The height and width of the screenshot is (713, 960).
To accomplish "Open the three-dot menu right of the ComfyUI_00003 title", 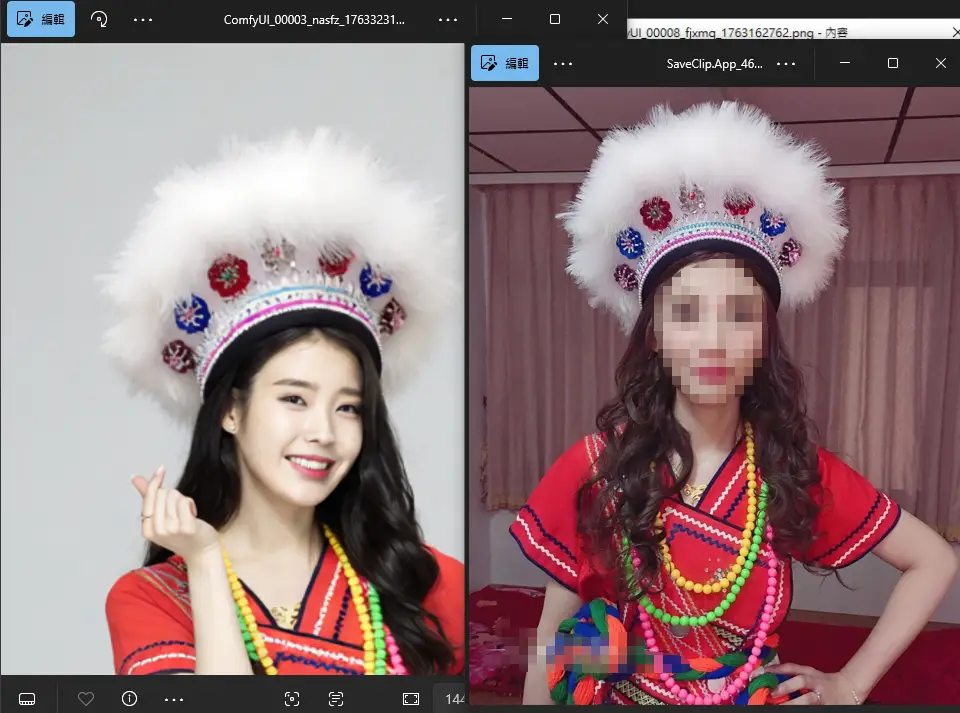I will (448, 19).
